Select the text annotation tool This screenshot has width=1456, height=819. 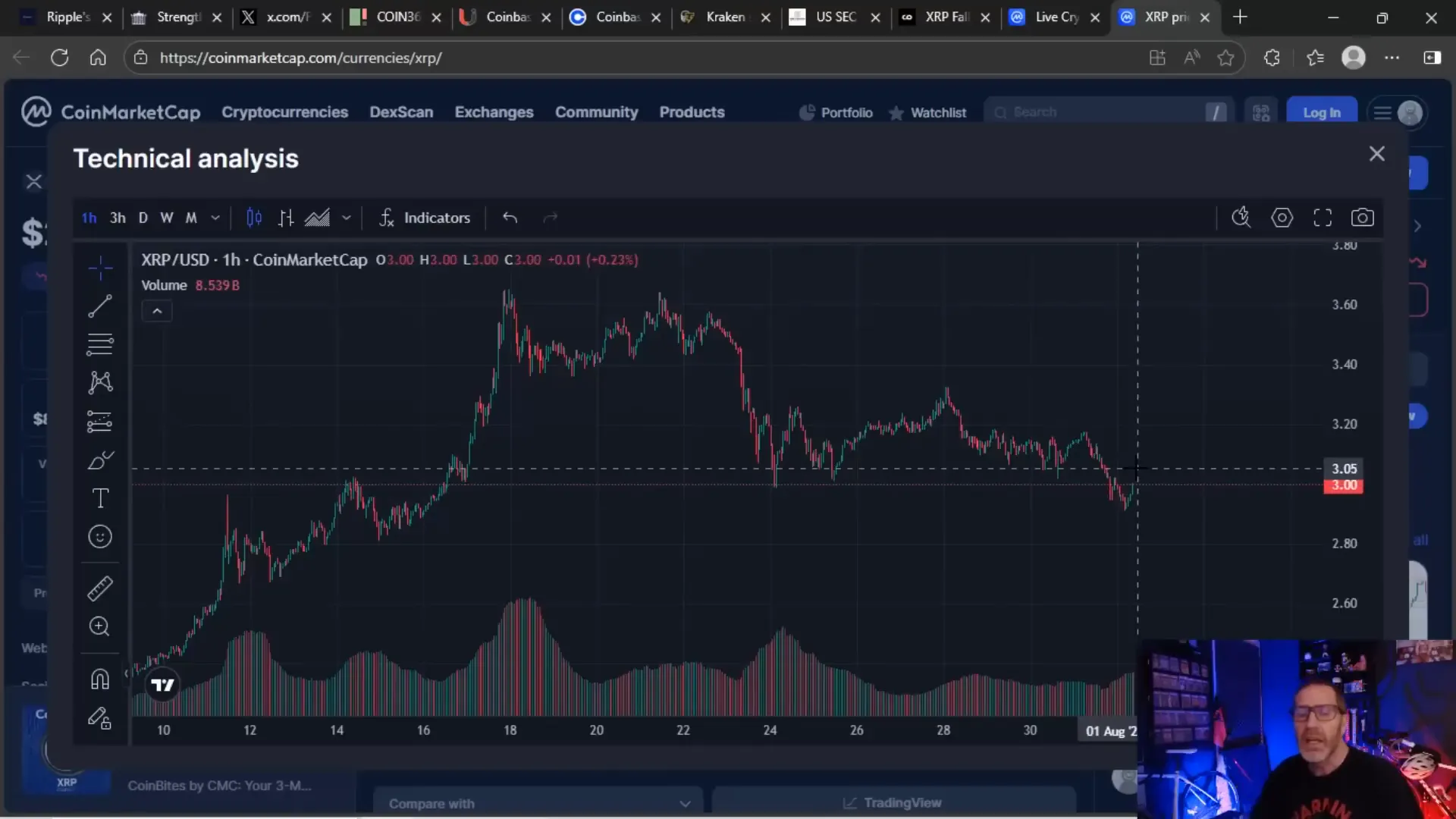(x=100, y=498)
